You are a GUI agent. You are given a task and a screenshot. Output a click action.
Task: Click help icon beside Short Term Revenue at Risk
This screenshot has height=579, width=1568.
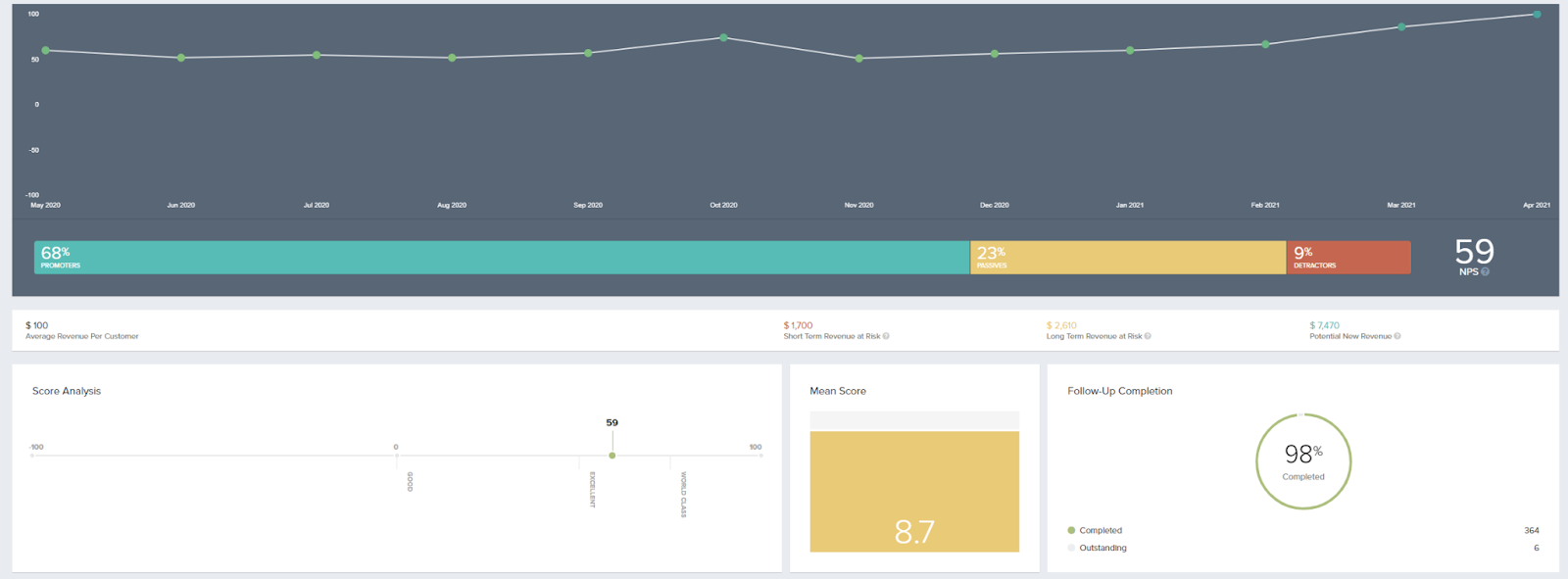coord(886,336)
